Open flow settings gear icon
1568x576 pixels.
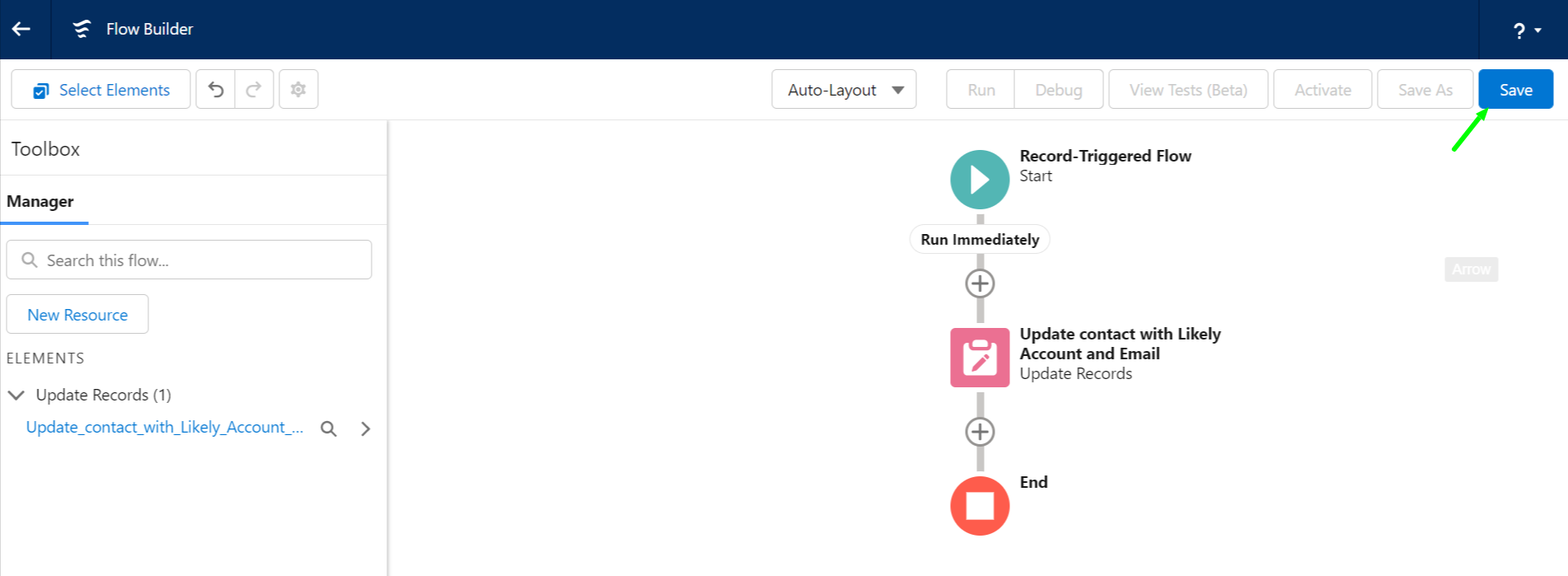pyautogui.click(x=298, y=89)
